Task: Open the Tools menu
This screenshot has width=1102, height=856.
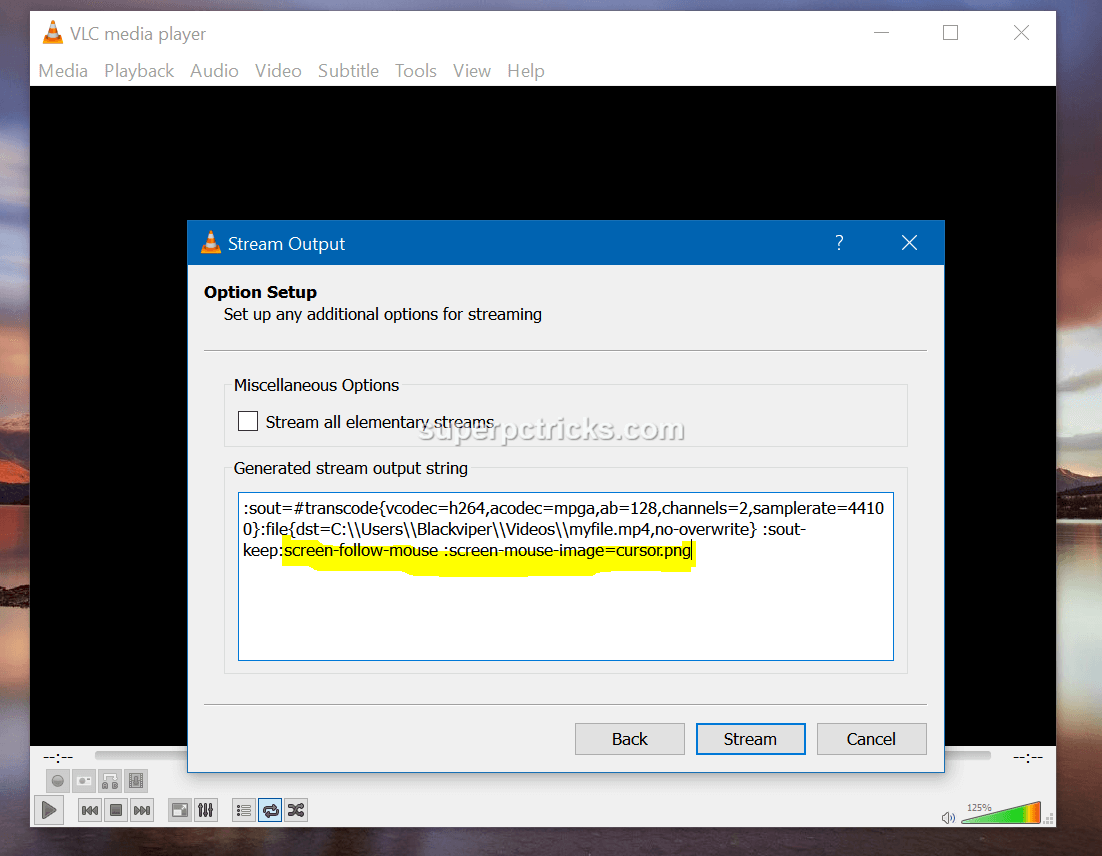Action: (x=415, y=70)
